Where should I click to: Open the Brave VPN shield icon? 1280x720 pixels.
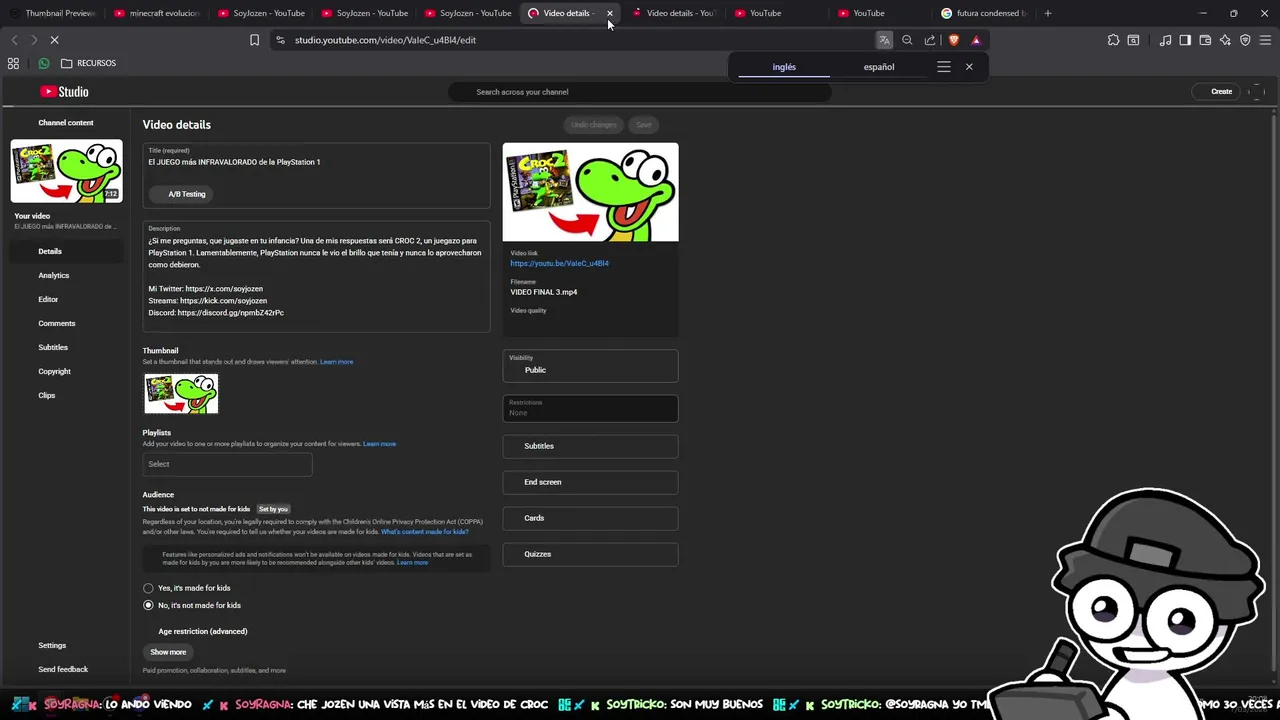[x=1245, y=40]
